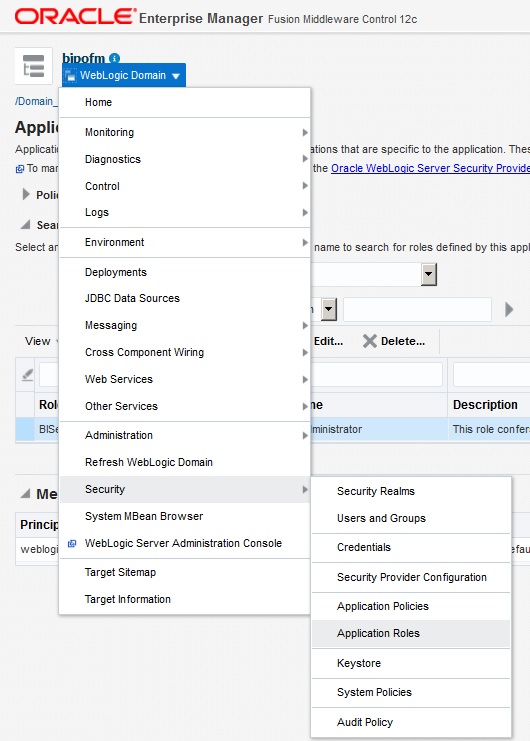Collapse the Search section triangle
The width and height of the screenshot is (530, 741).
[26, 224]
